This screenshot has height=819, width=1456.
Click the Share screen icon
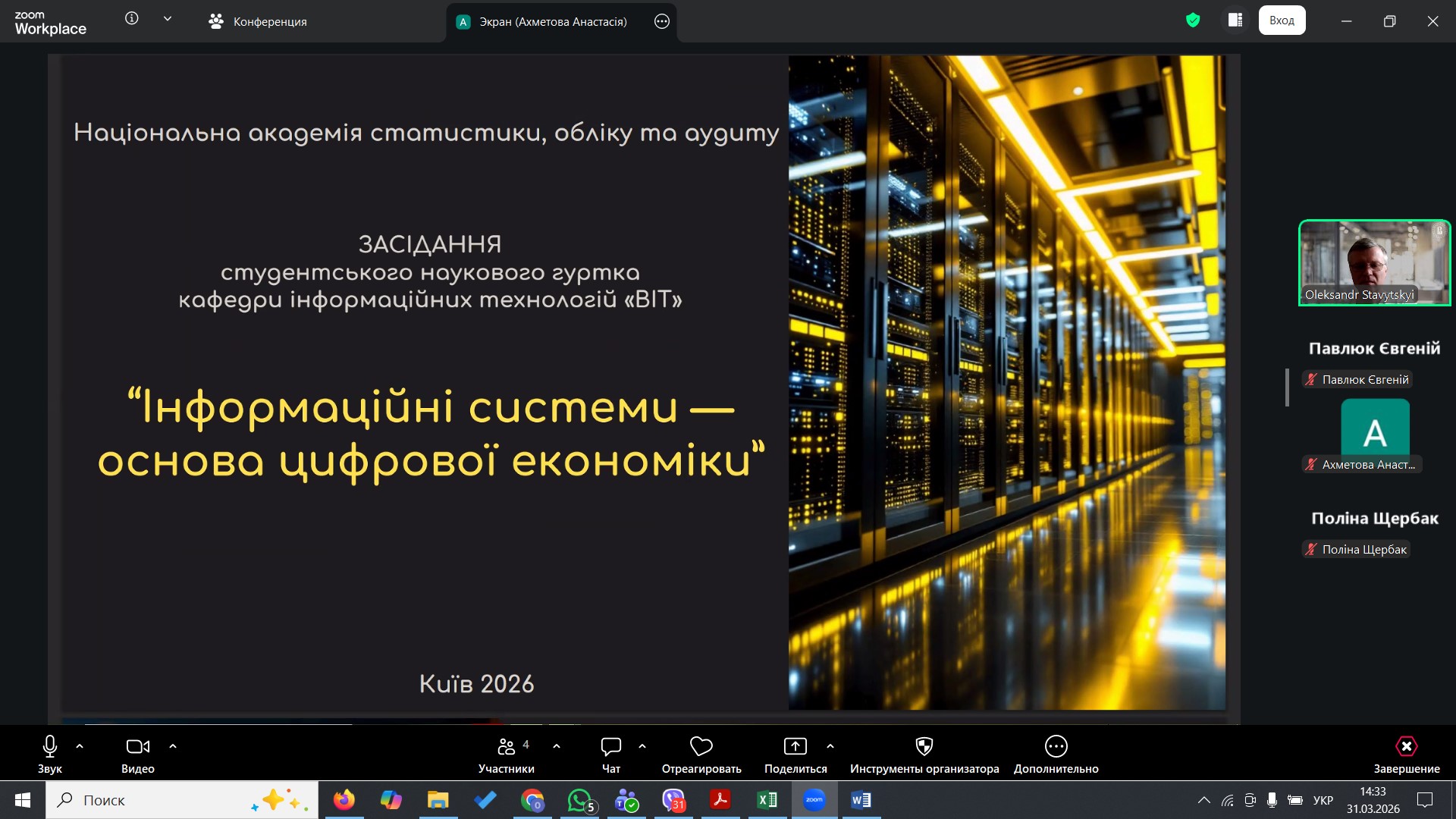click(795, 747)
